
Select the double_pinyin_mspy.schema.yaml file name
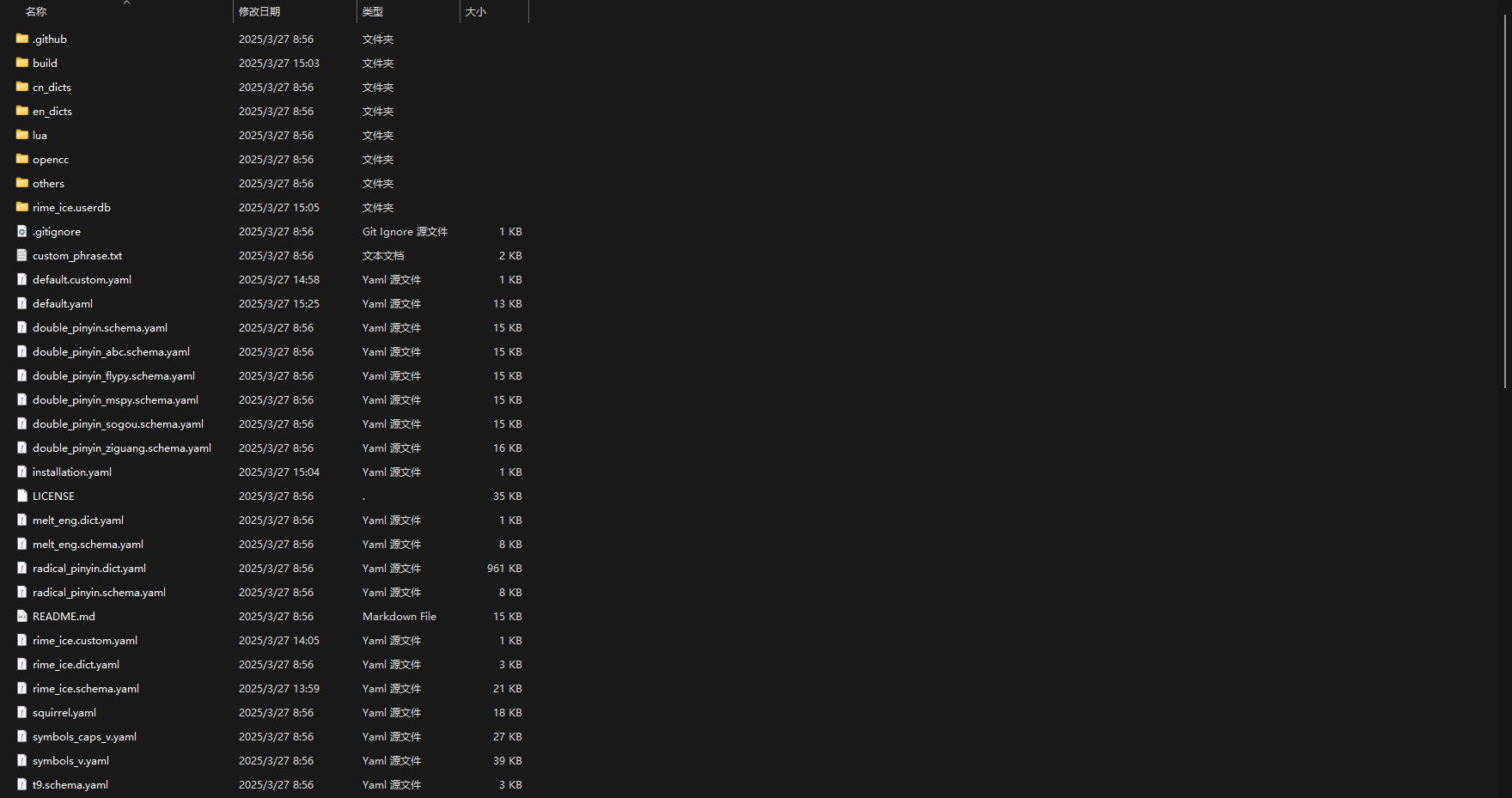[x=116, y=400]
